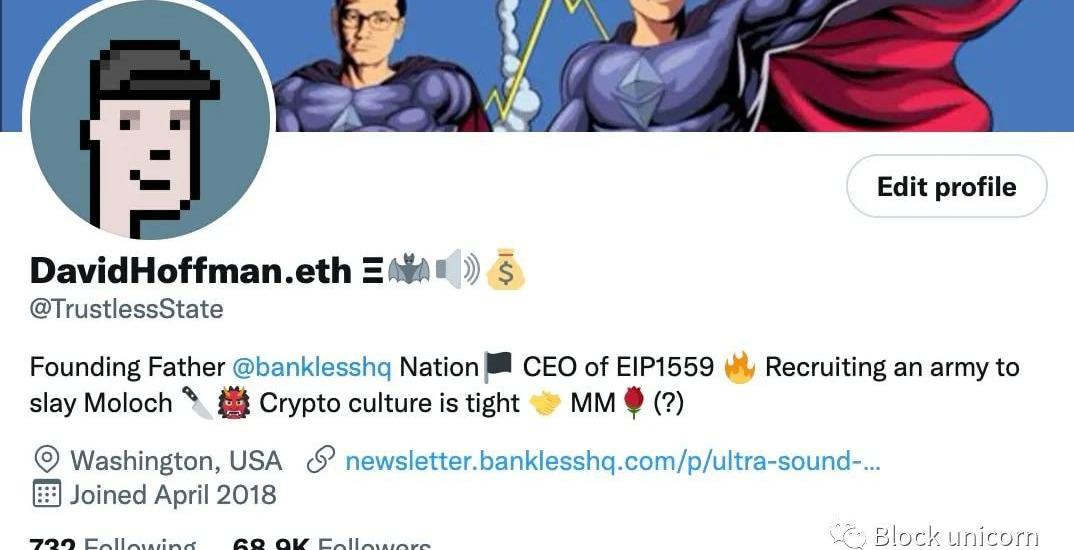Viewport: 1074px width, 550px height.
Task: Click the bat emoji in display name
Action: (x=409, y=271)
